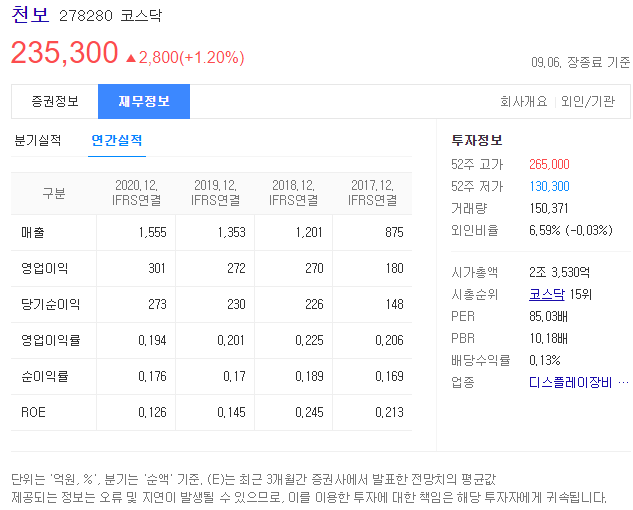Click the 코스닥 market rank link
Viewport: 633px width, 510px height.
tap(547, 294)
